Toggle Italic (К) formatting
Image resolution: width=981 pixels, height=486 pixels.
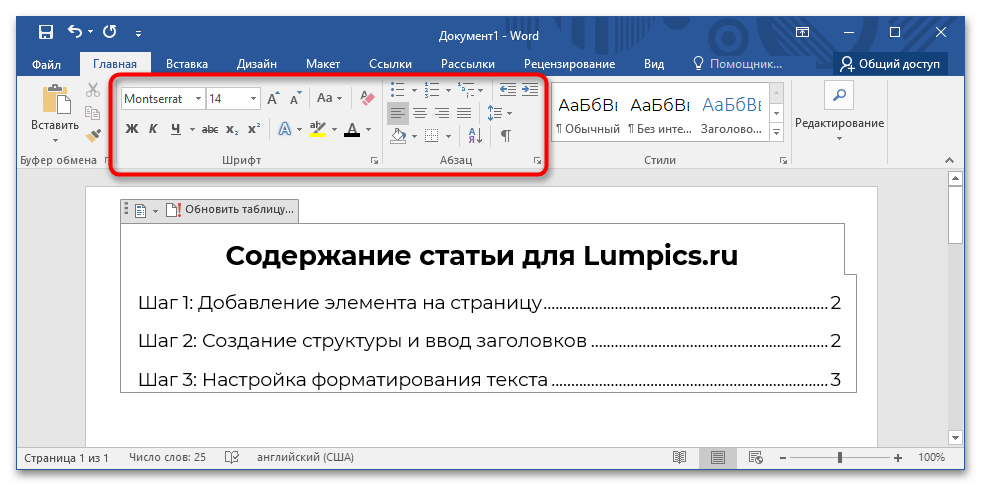pos(154,129)
